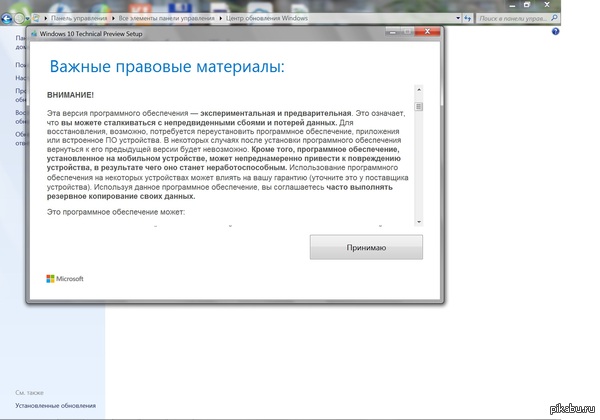Click the Важные правовые материалы heading
600x420 pixels.
(167, 66)
